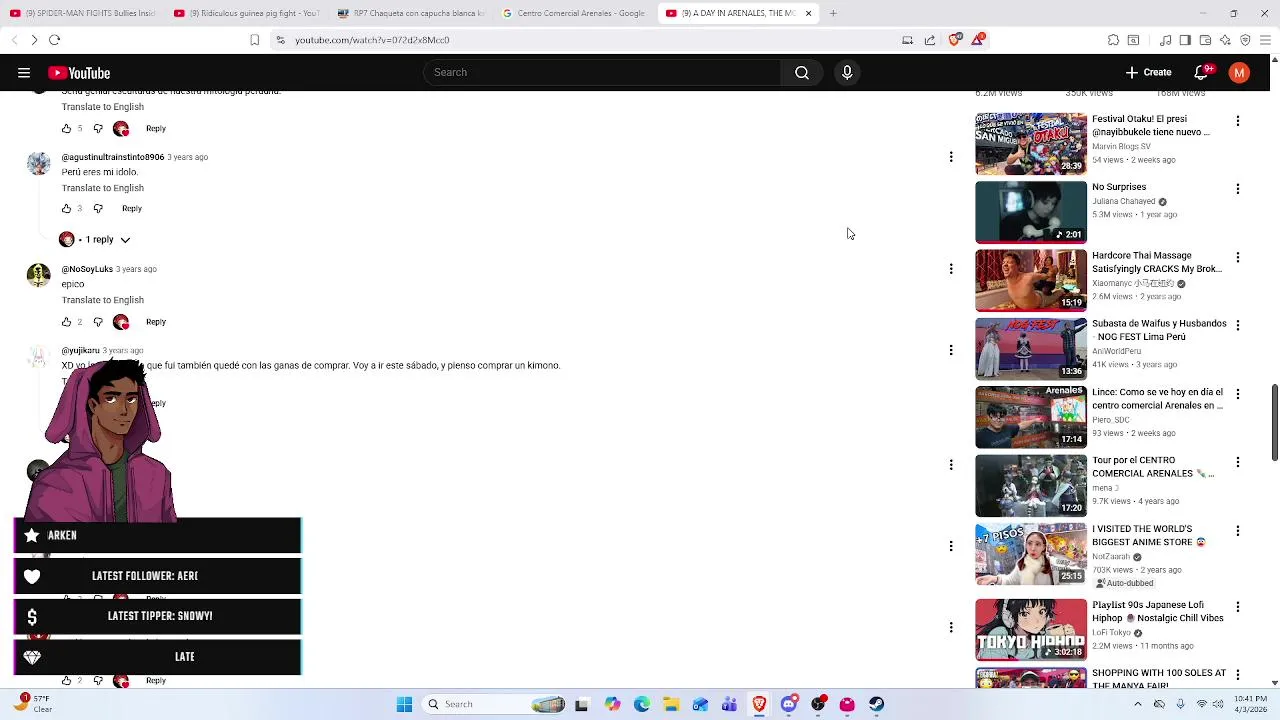The width and height of the screenshot is (1280, 720).
Task: Open the Festival Otaku video thumbnail
Action: (1031, 144)
